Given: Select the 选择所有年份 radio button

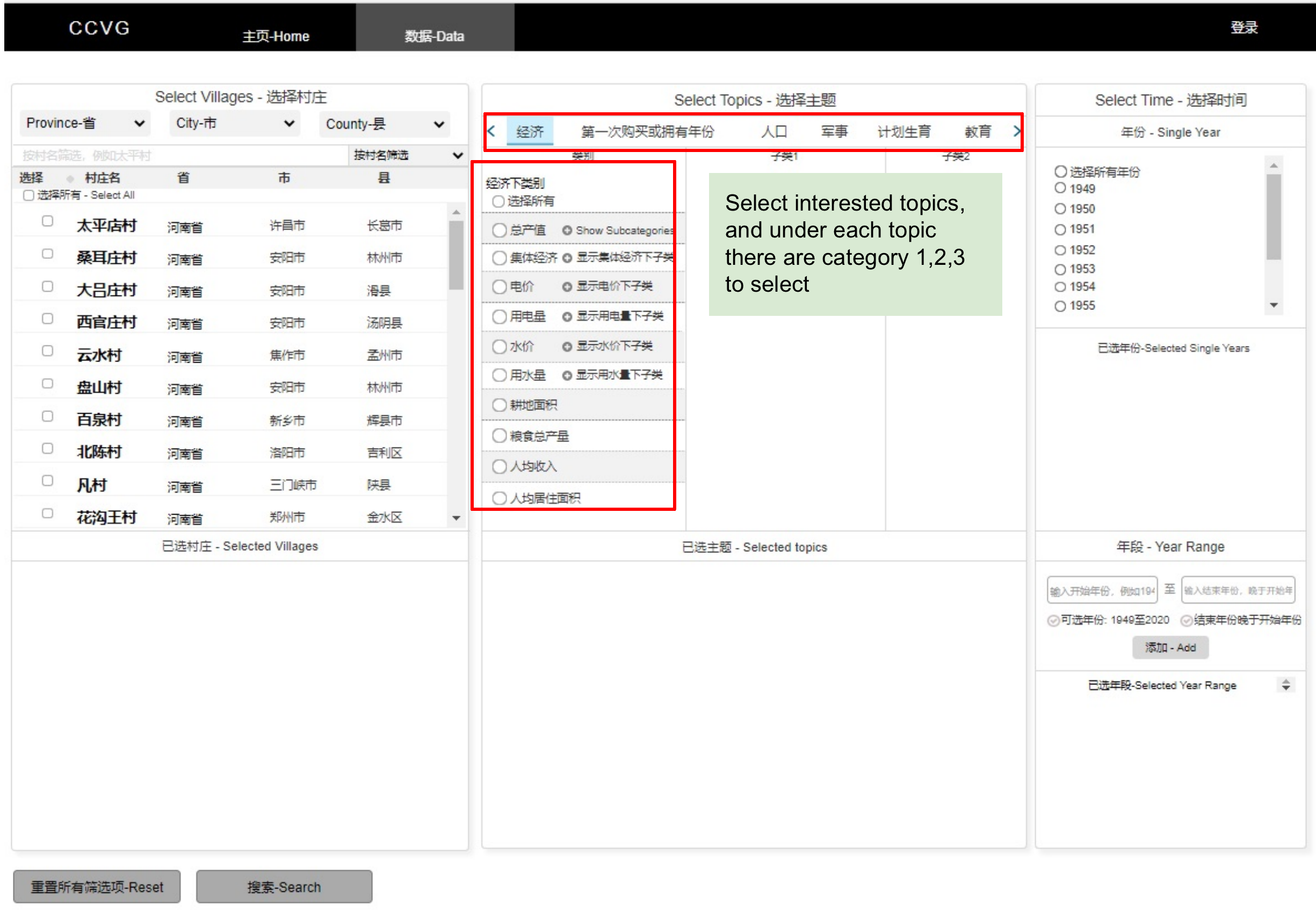Looking at the screenshot, I should click(x=1060, y=171).
